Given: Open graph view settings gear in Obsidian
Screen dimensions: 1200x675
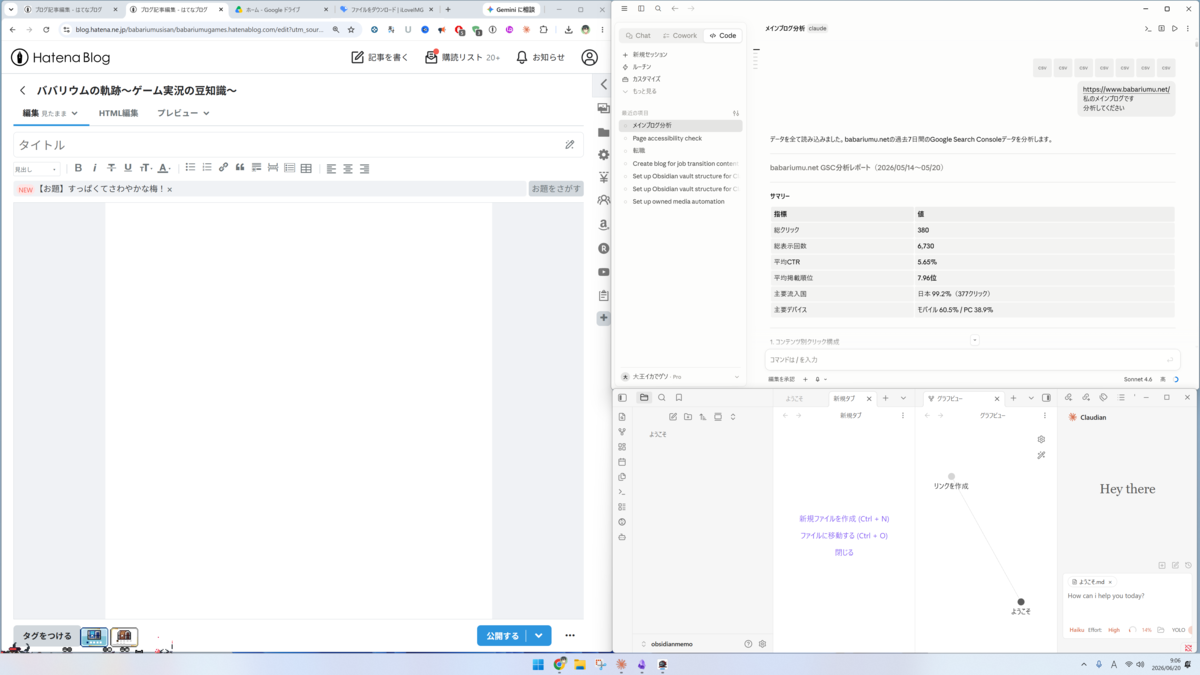Looking at the screenshot, I should pos(1041,439).
